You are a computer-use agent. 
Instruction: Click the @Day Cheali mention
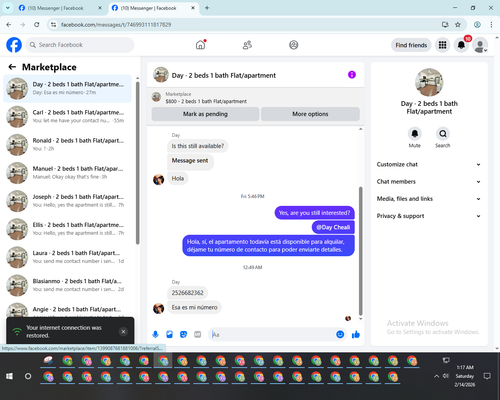(333, 227)
